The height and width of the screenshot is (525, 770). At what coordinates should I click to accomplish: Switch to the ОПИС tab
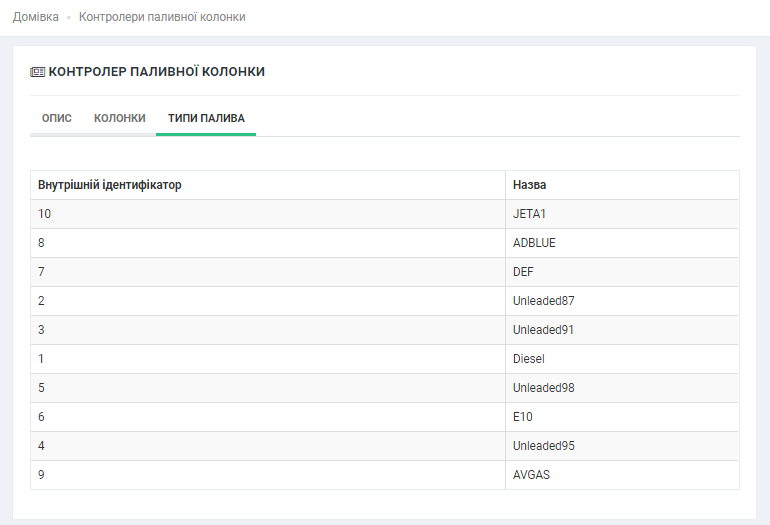[x=56, y=118]
